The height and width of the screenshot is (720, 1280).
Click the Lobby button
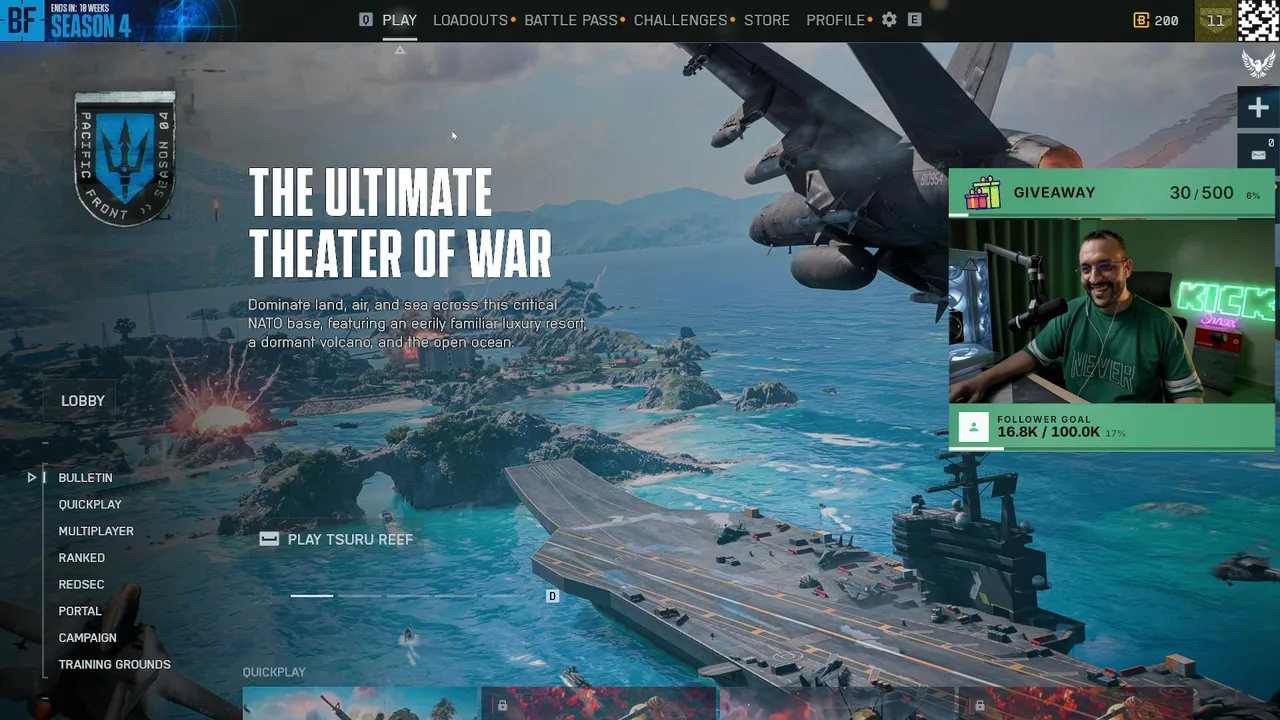click(x=83, y=401)
